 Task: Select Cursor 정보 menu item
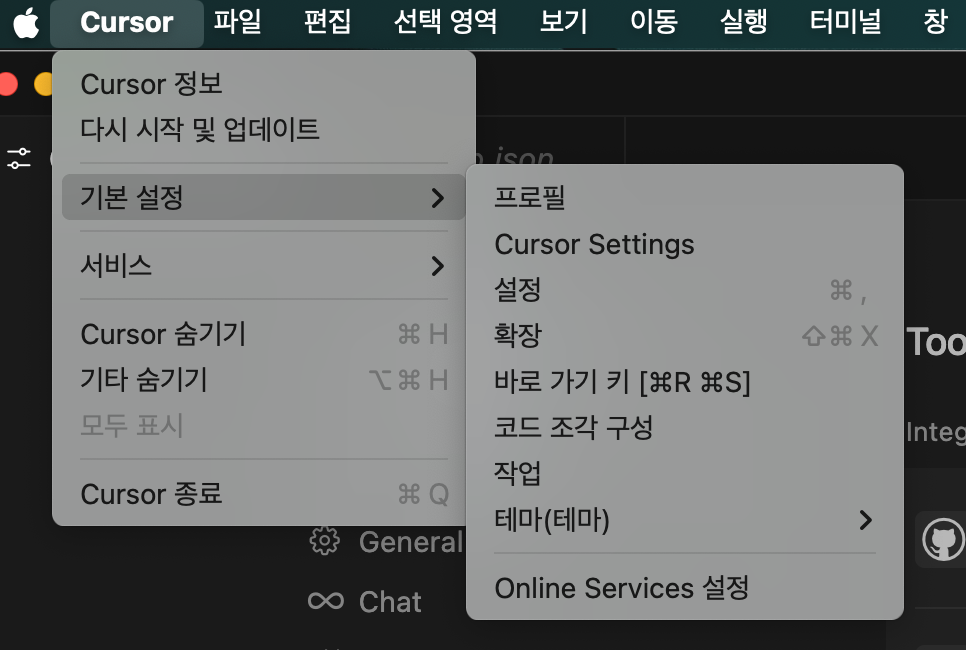(264, 84)
